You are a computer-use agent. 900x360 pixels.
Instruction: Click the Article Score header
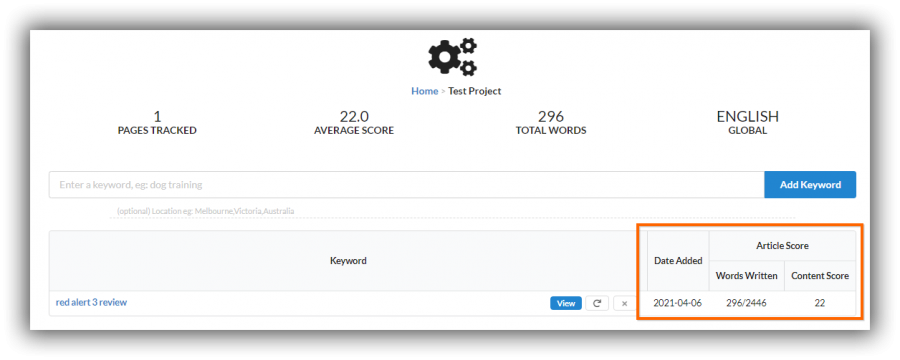(x=782, y=246)
